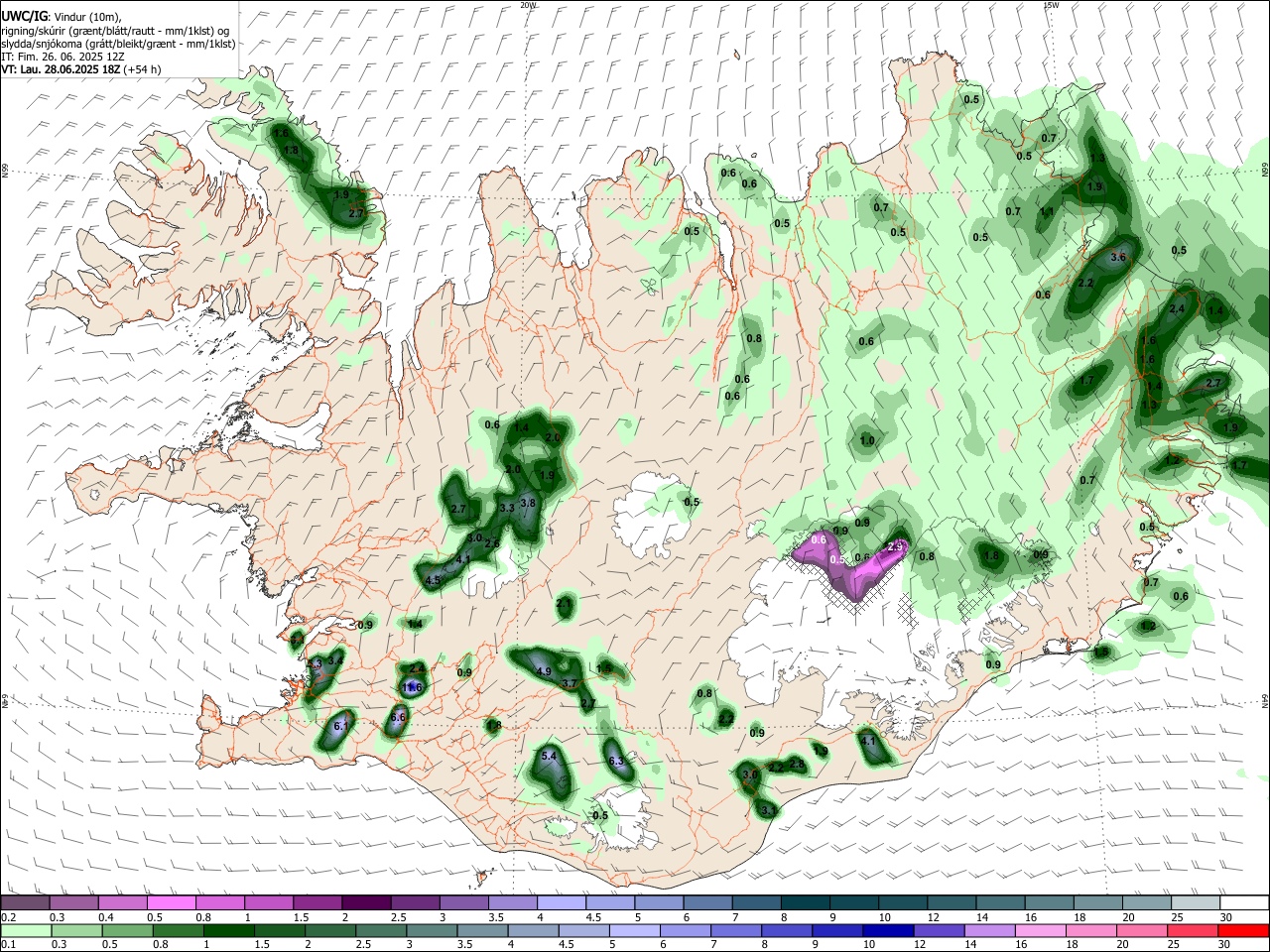Pick the pale grey 25 swatch in snow legend
This screenshot has width=1270, height=952.
point(1196,902)
